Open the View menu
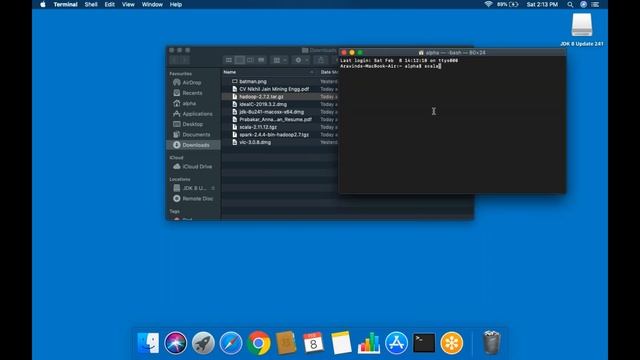 pyautogui.click(x=128, y=4)
